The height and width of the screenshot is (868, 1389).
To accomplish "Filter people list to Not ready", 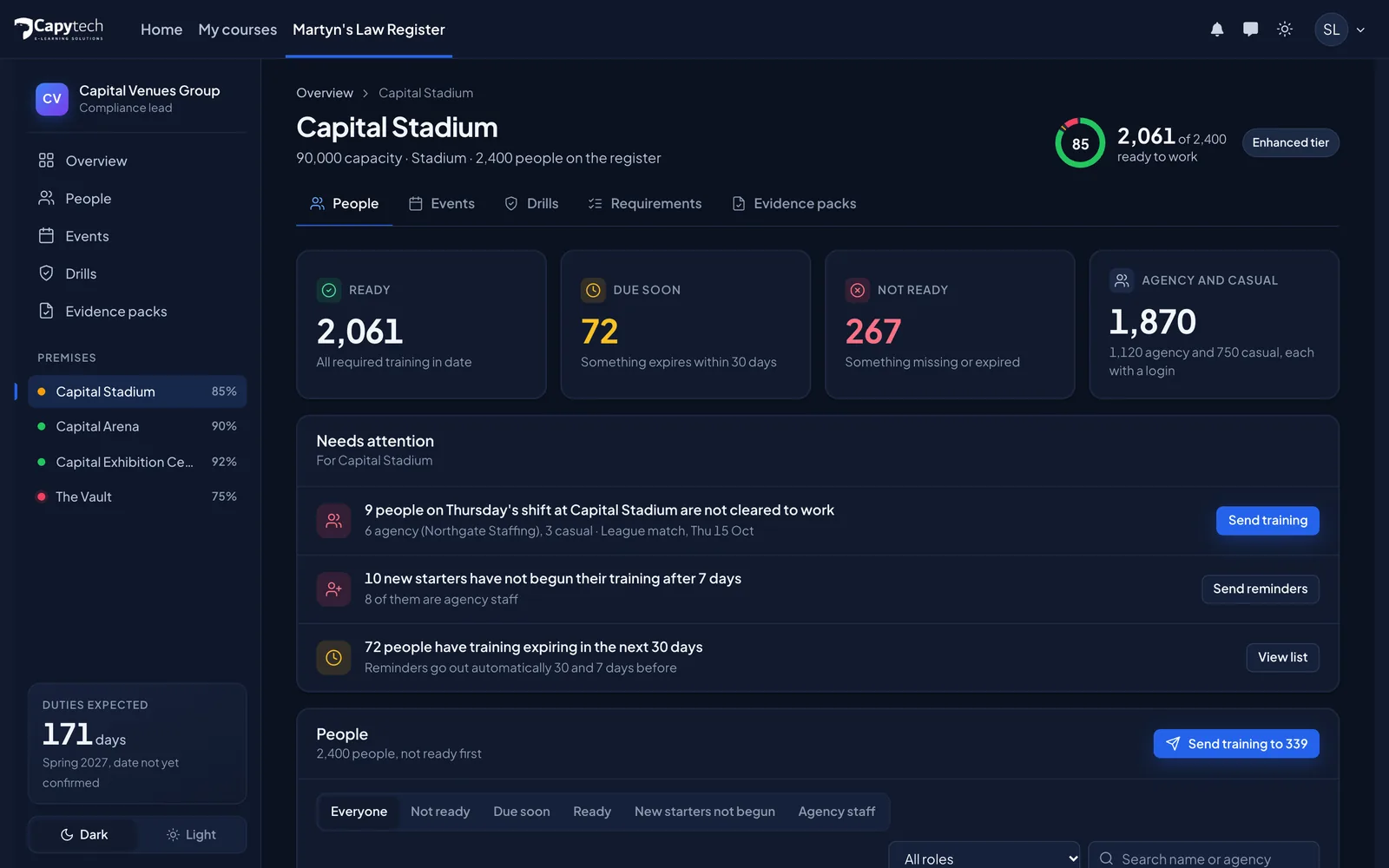I will 440,812.
